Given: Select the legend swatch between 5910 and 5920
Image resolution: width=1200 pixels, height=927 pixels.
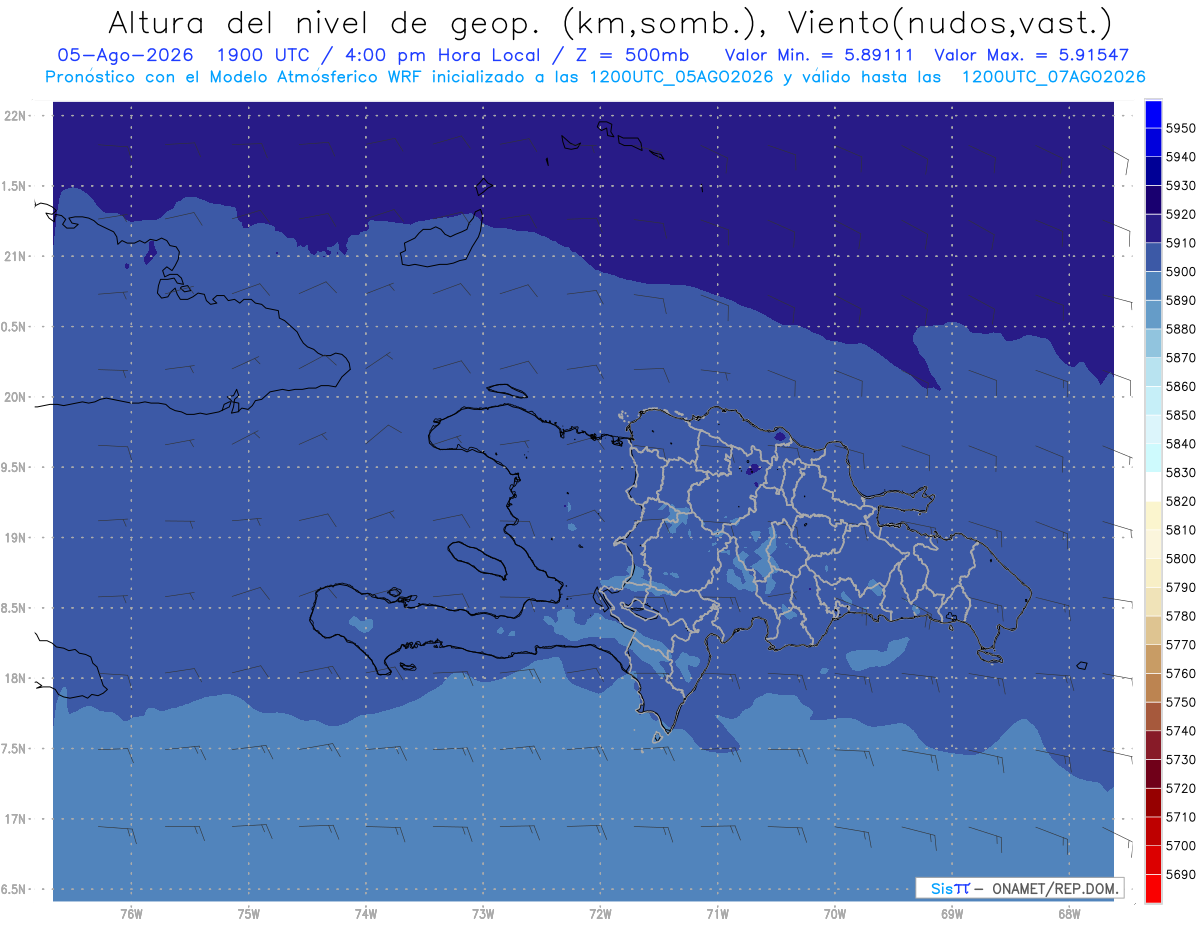Looking at the screenshot, I should (1153, 228).
